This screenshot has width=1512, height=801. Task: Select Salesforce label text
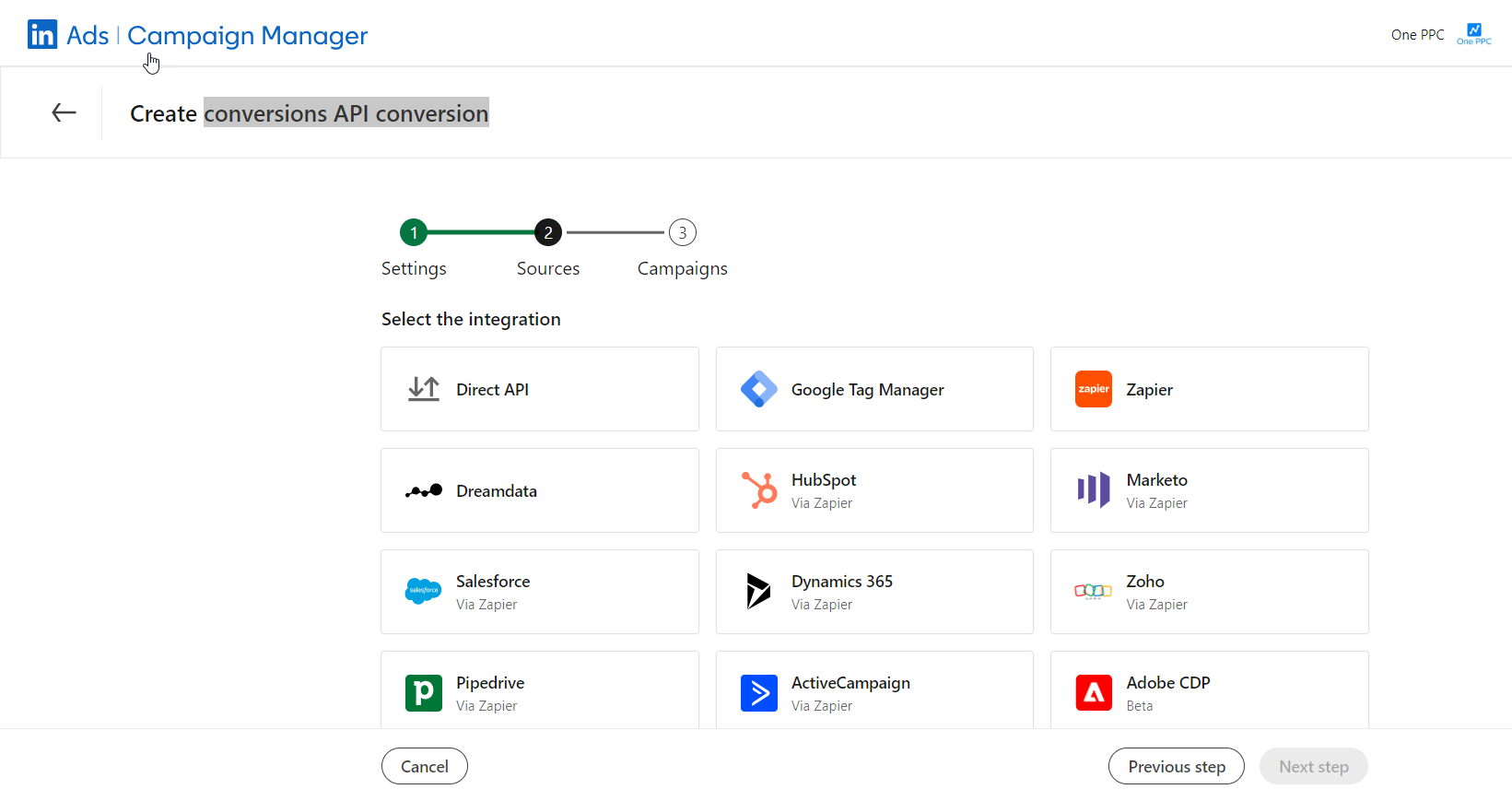pyautogui.click(x=493, y=582)
